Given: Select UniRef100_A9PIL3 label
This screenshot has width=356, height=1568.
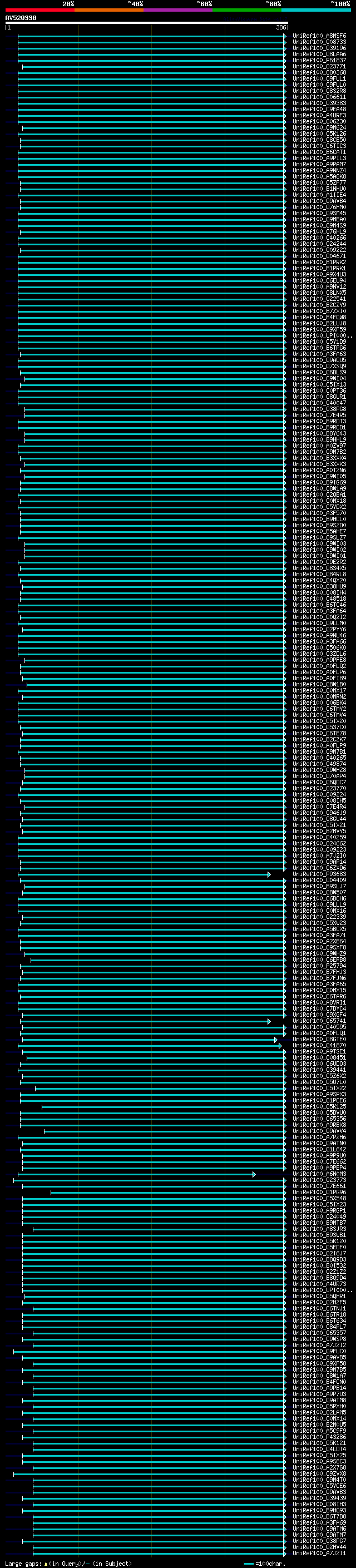Looking at the screenshot, I should tap(319, 159).
